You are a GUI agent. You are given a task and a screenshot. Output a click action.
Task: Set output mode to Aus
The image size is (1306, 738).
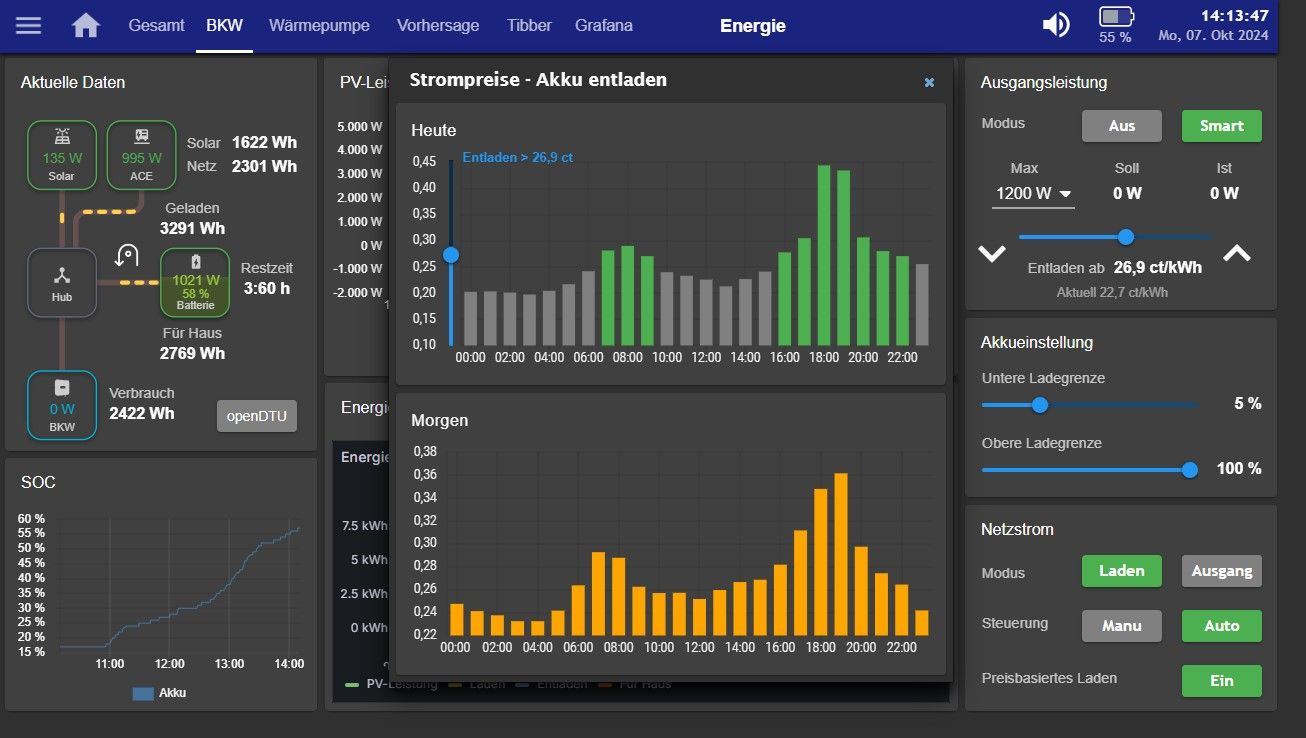coord(1122,126)
